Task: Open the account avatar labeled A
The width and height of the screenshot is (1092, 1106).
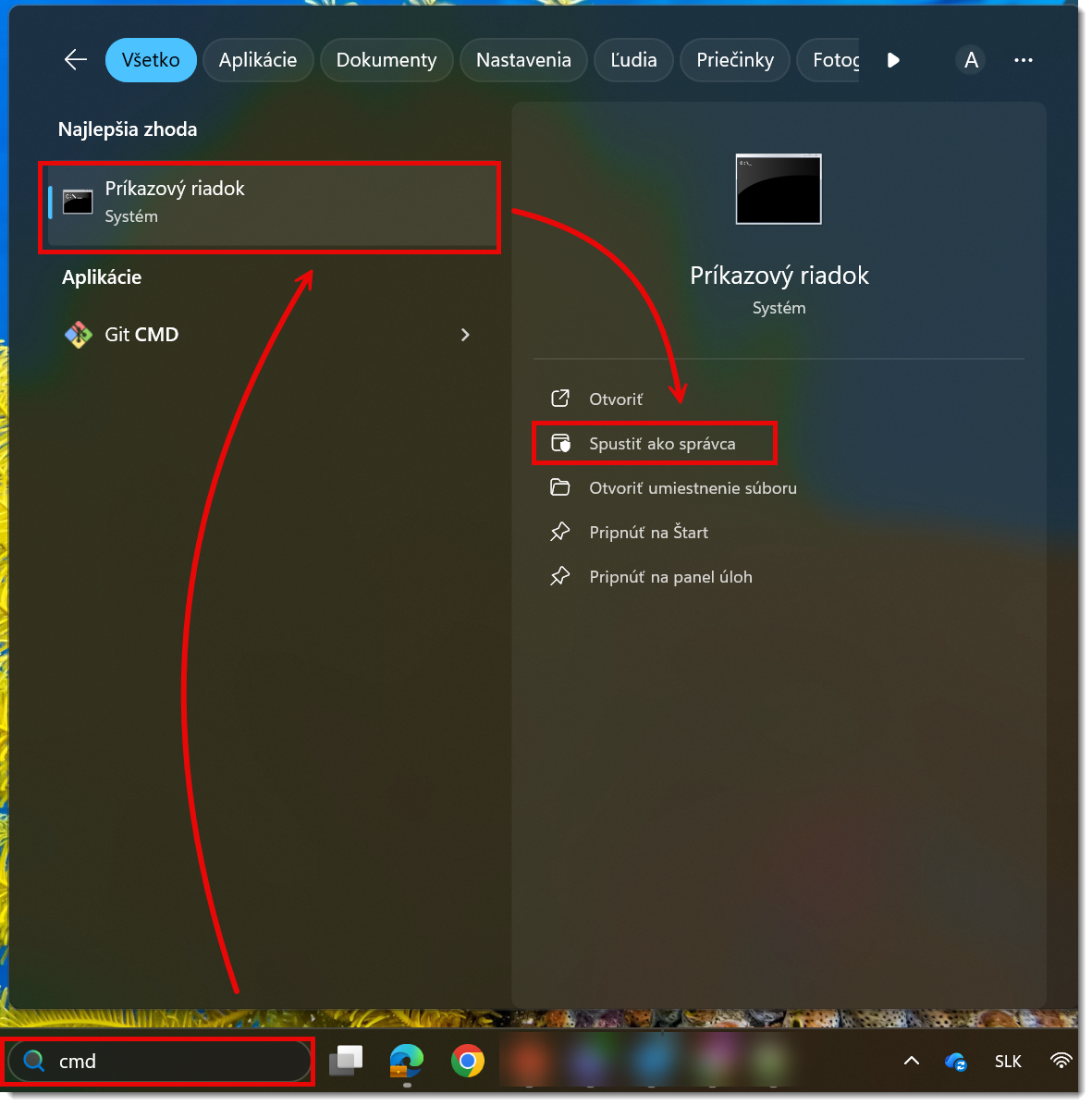Action: 970,60
